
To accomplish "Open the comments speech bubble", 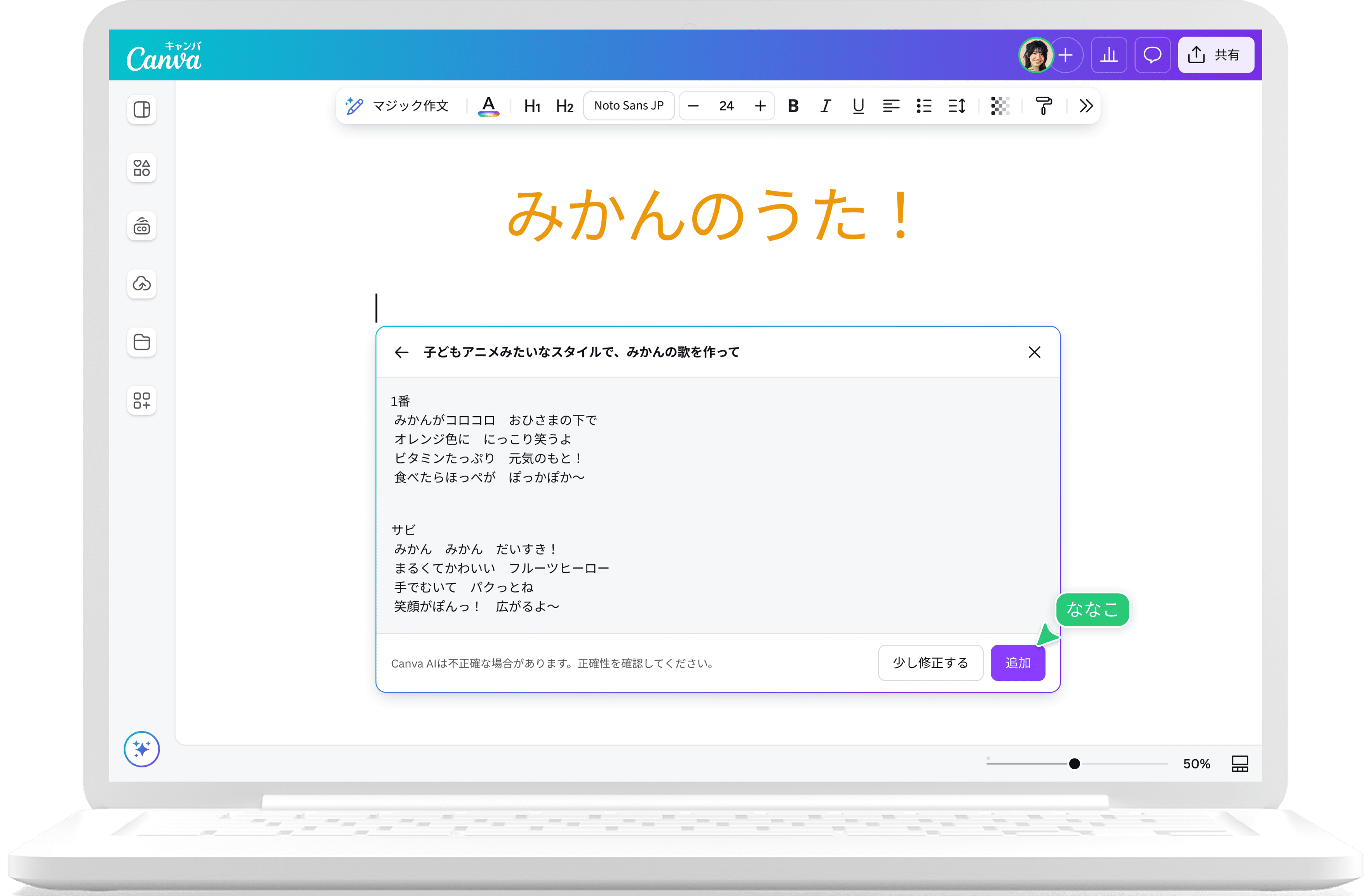I will pyautogui.click(x=1153, y=55).
